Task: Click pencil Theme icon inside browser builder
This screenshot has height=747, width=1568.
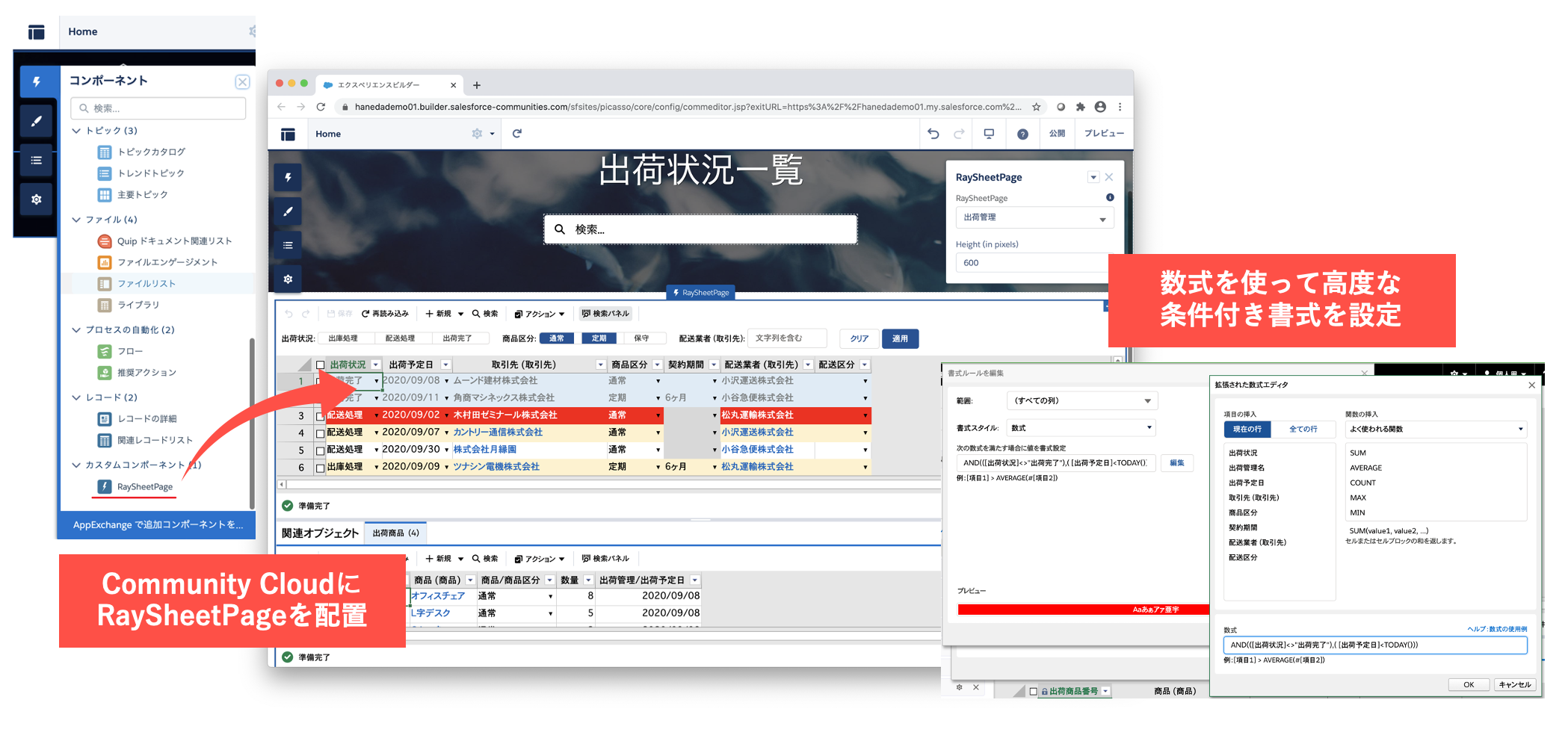Action: click(288, 211)
